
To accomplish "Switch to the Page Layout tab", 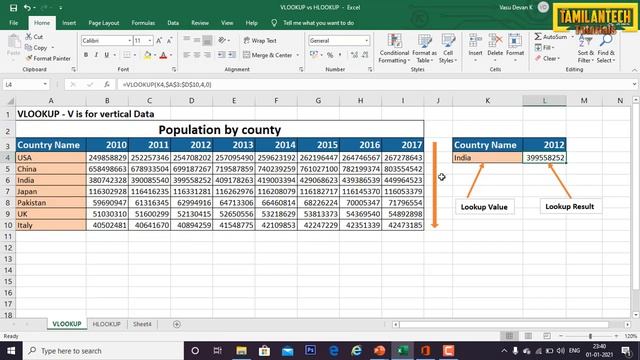I will click(x=104, y=23).
